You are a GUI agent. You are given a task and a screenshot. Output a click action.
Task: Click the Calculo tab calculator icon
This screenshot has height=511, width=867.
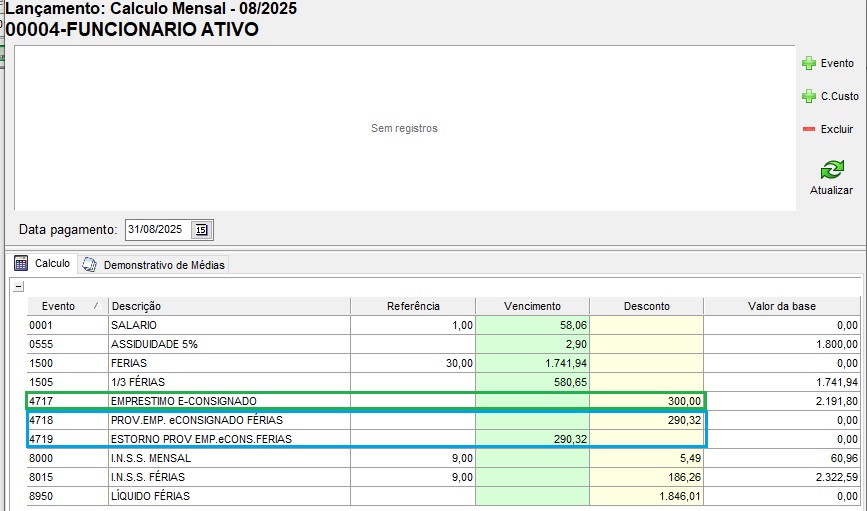tap(21, 264)
